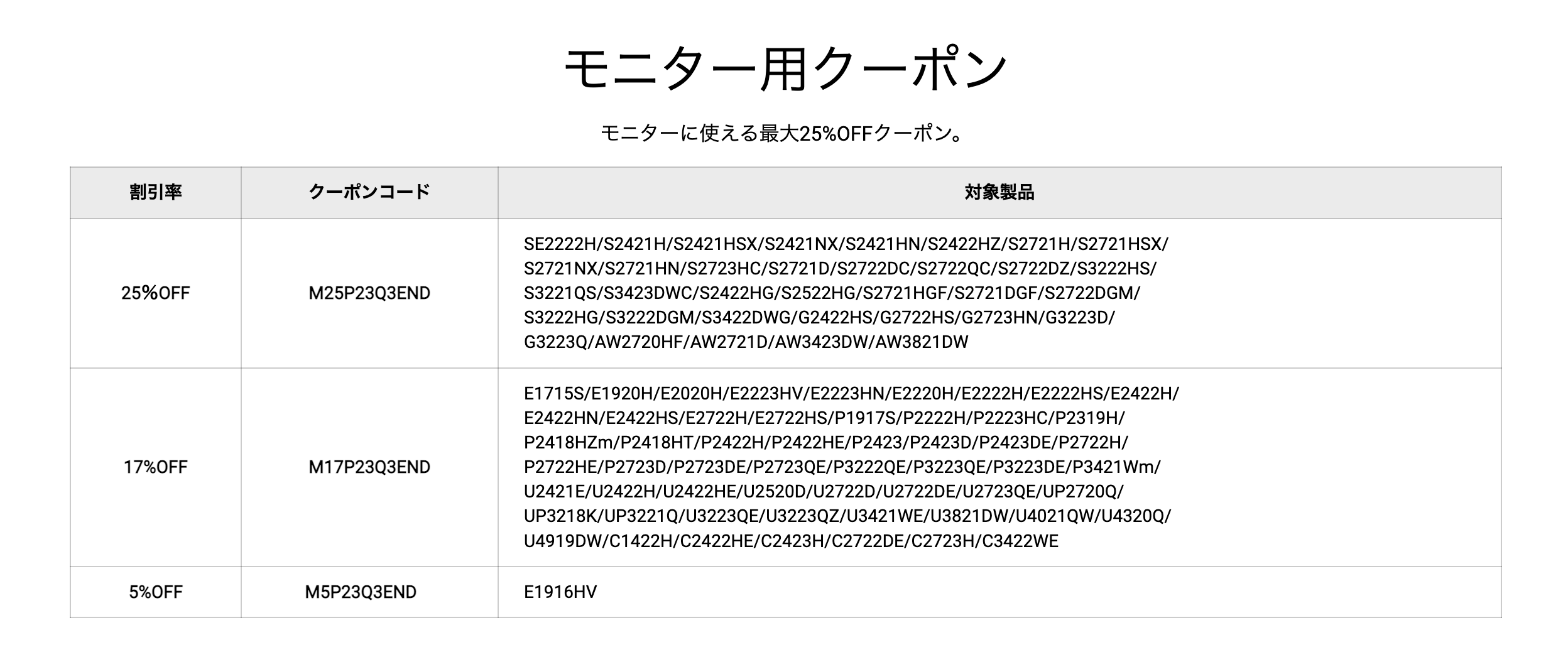The width and height of the screenshot is (1568, 662).
Task: Click the クーポンコード column header
Action: click(x=369, y=192)
